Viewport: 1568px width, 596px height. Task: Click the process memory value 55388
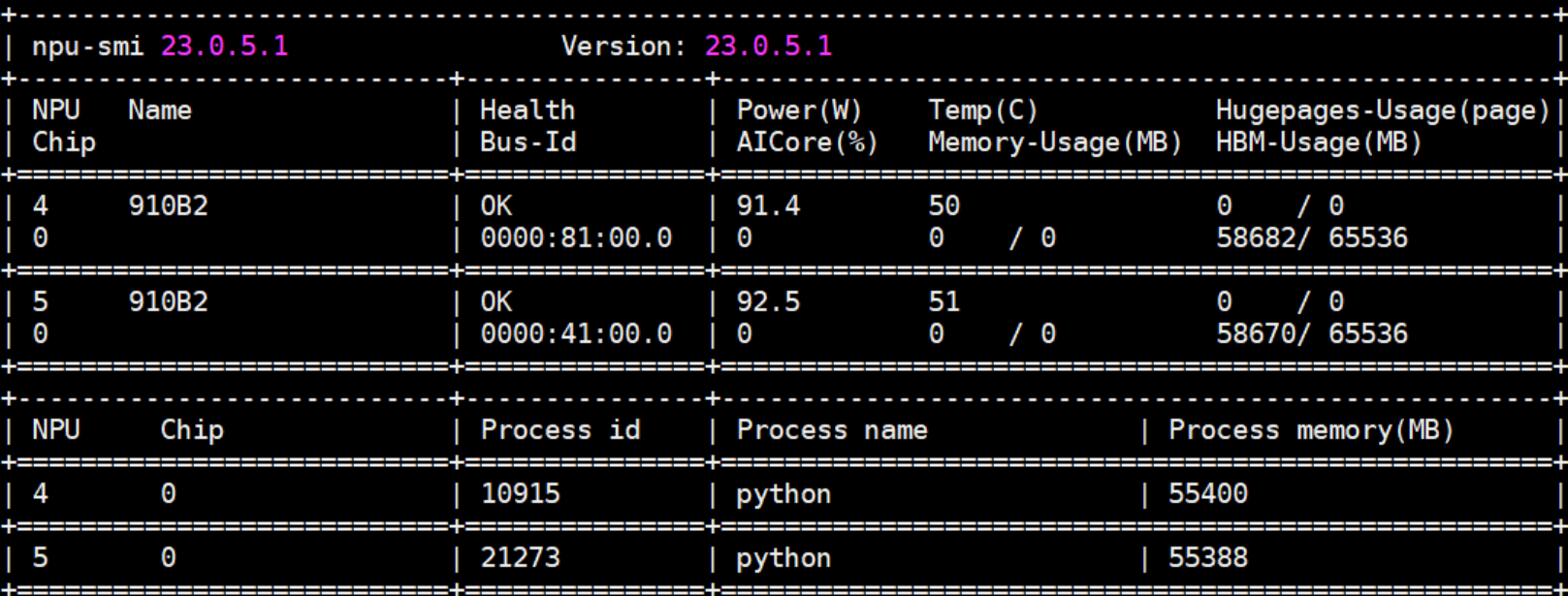pyautogui.click(x=1207, y=557)
